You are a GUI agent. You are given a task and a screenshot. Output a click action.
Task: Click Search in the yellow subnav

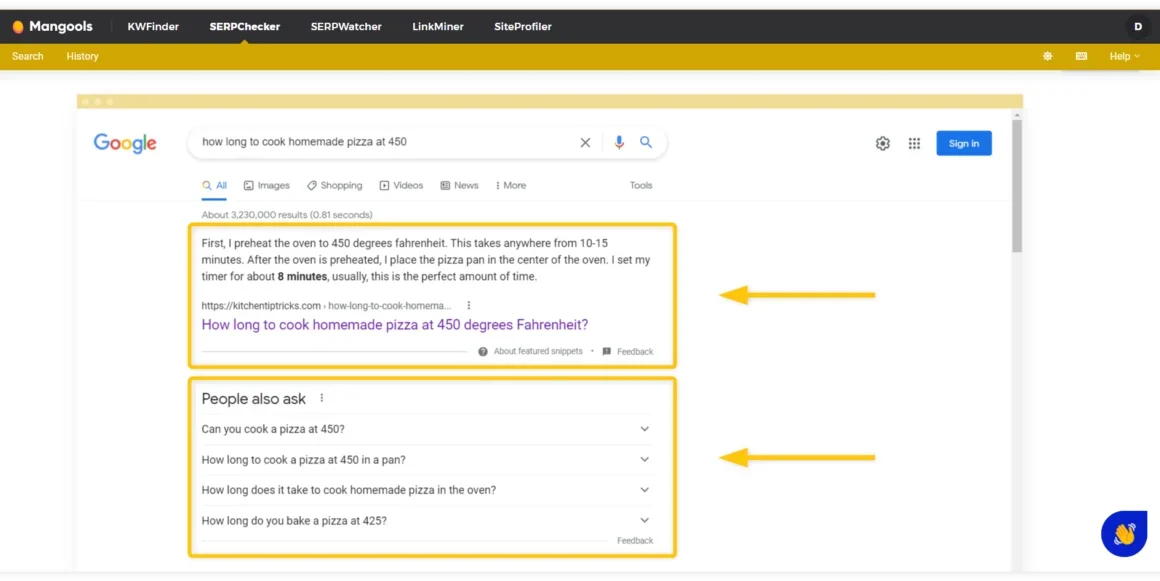27,56
